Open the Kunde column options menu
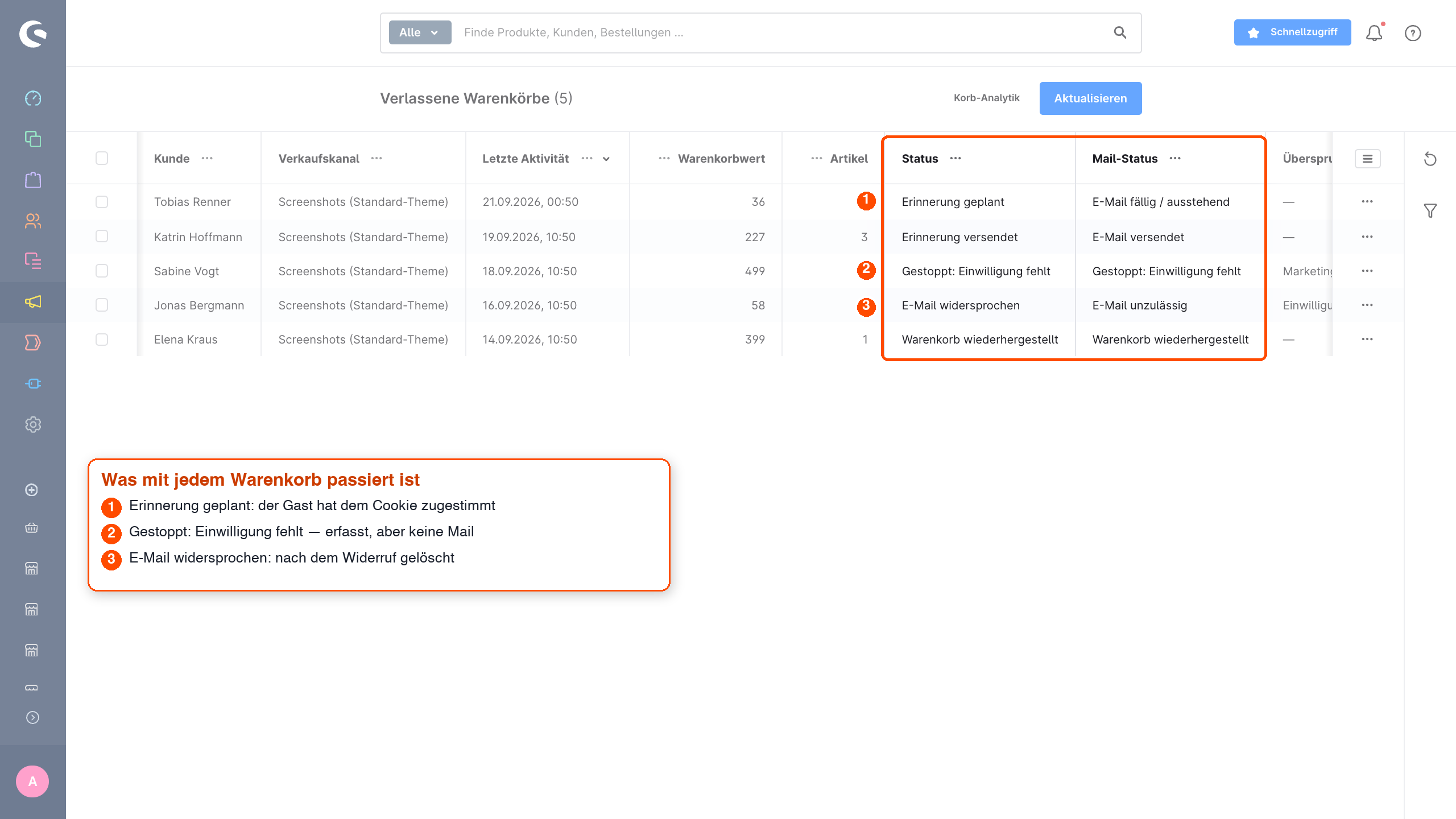 tap(207, 158)
